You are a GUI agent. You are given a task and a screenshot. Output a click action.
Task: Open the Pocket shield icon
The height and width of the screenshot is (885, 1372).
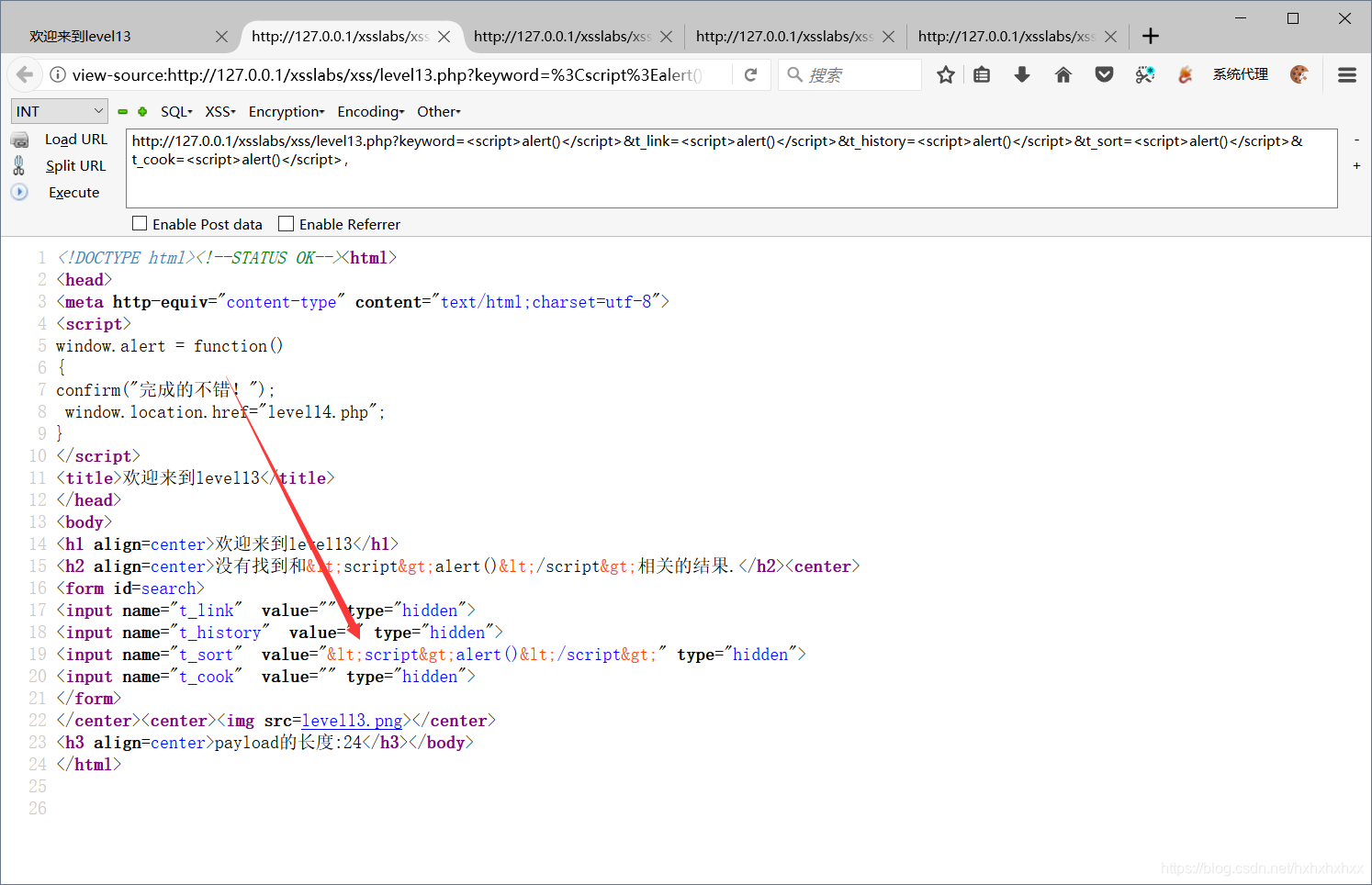[1105, 75]
